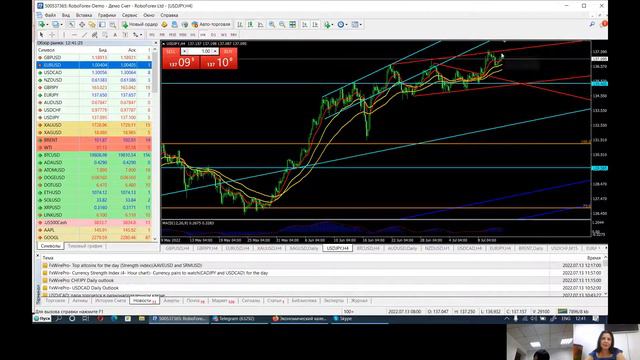Toggle the Navigator panel icon
The image size is (640, 360).
coord(91,24)
